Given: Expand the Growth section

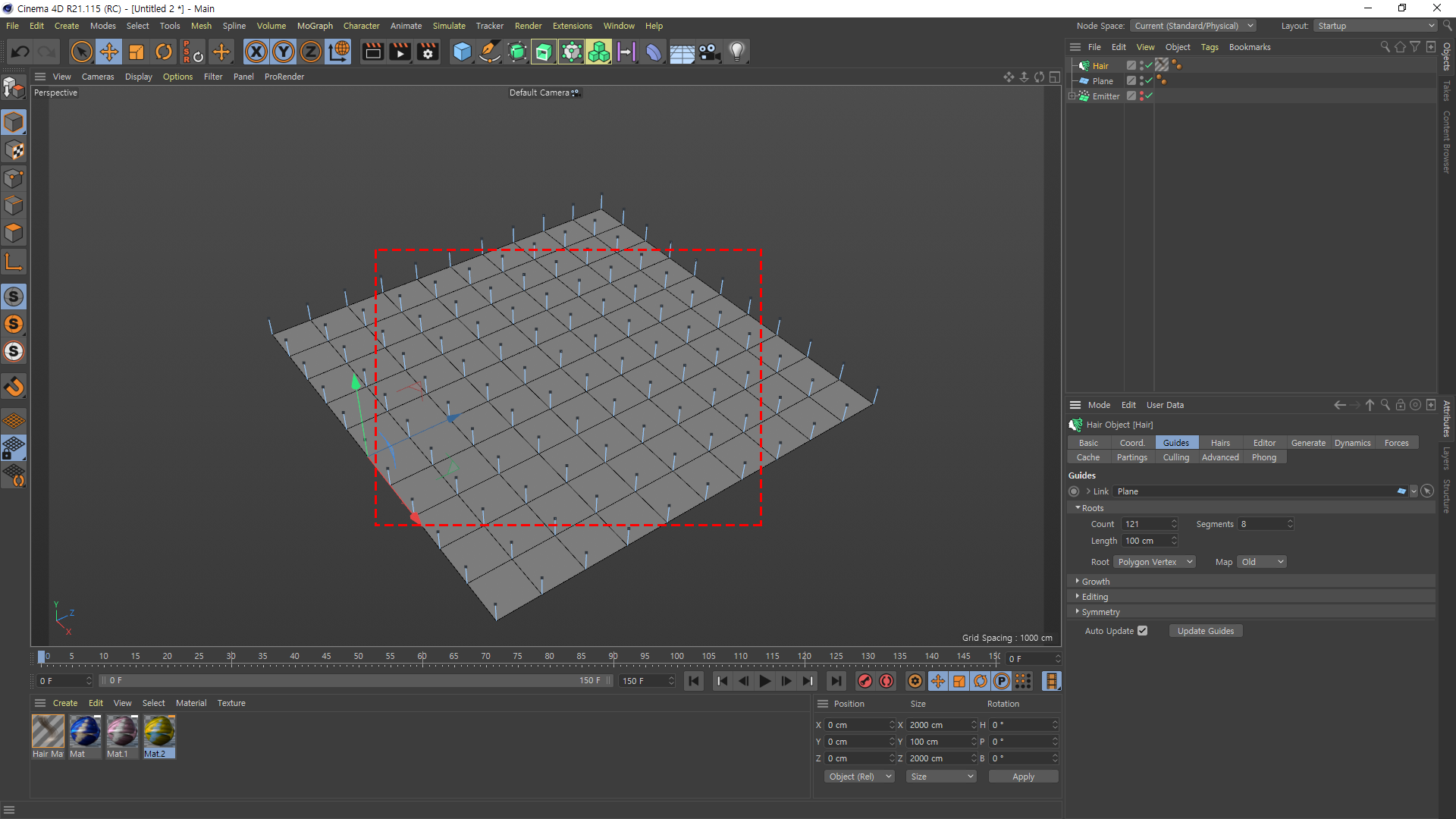Looking at the screenshot, I should coord(1095,582).
